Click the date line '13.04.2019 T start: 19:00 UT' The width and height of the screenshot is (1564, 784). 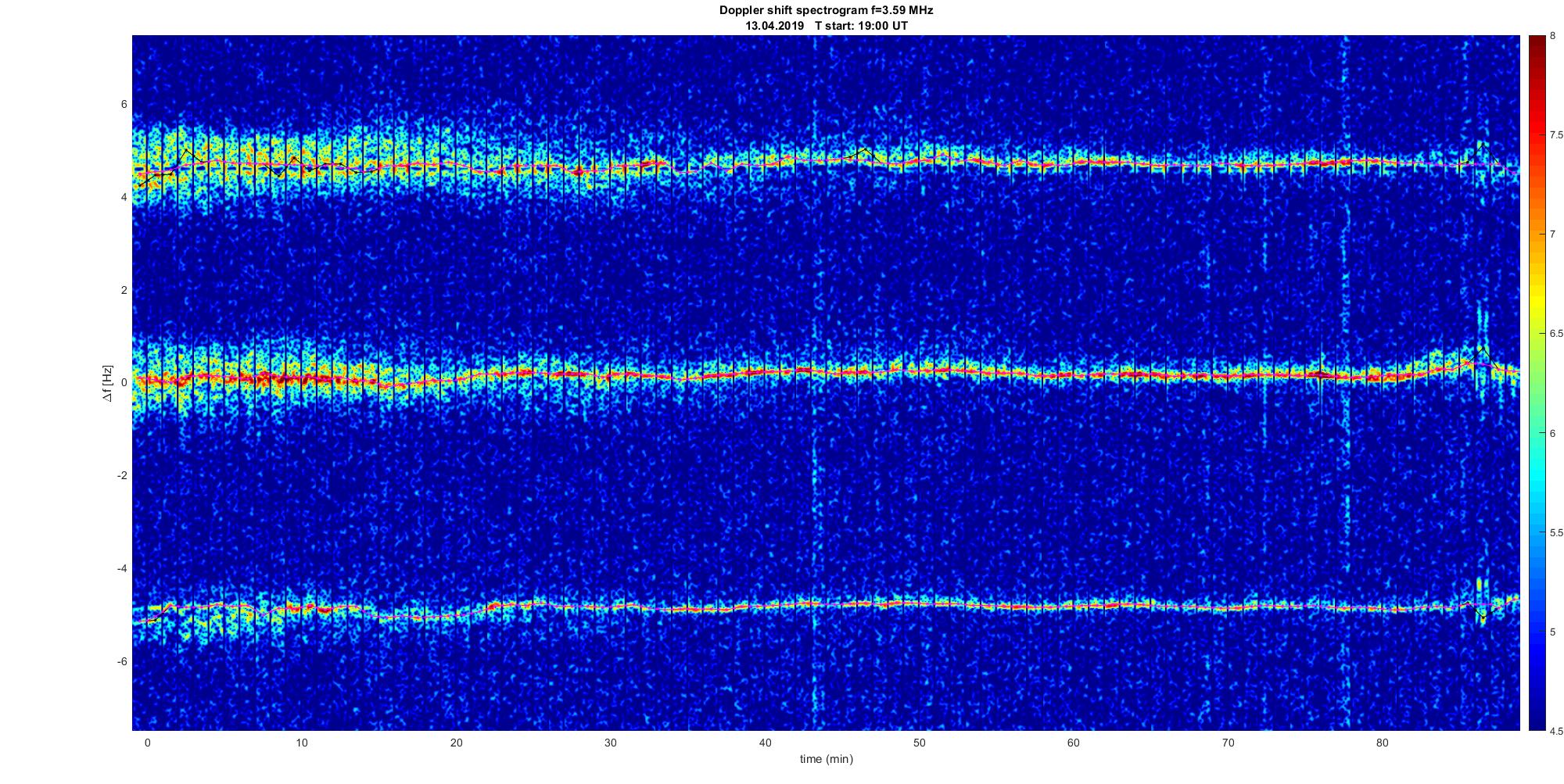coord(826,26)
